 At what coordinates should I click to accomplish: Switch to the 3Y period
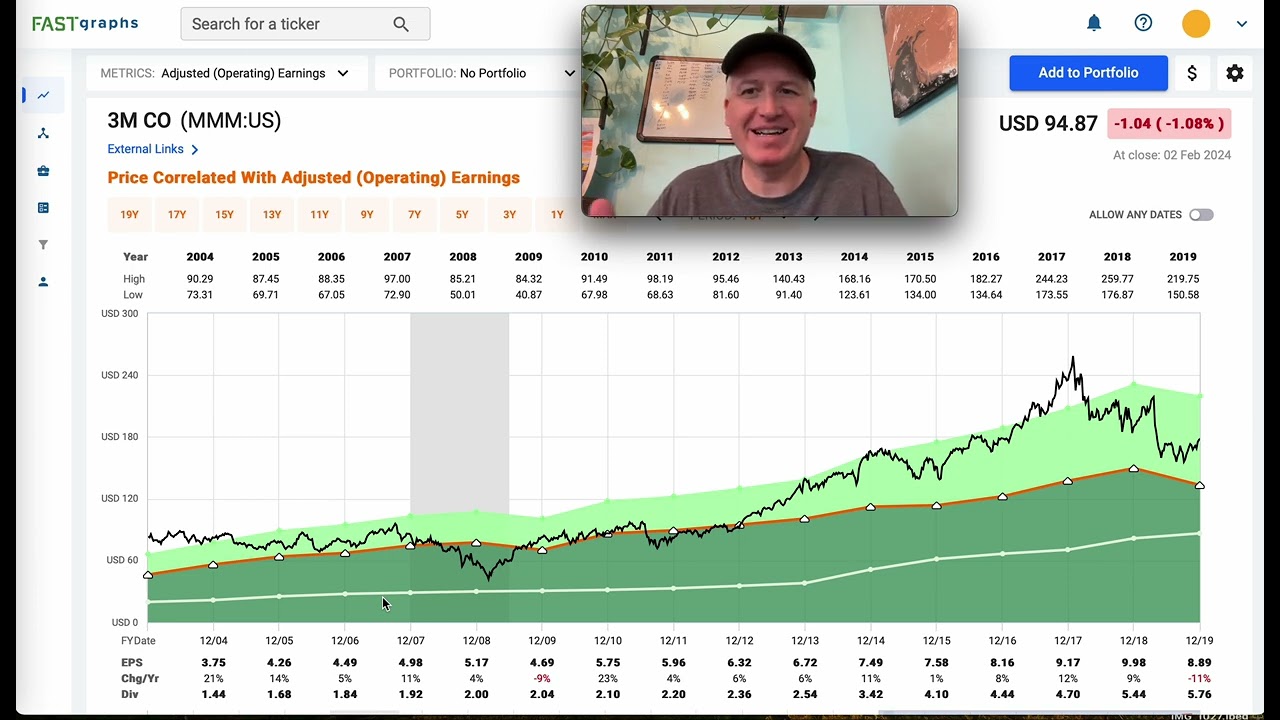click(509, 215)
